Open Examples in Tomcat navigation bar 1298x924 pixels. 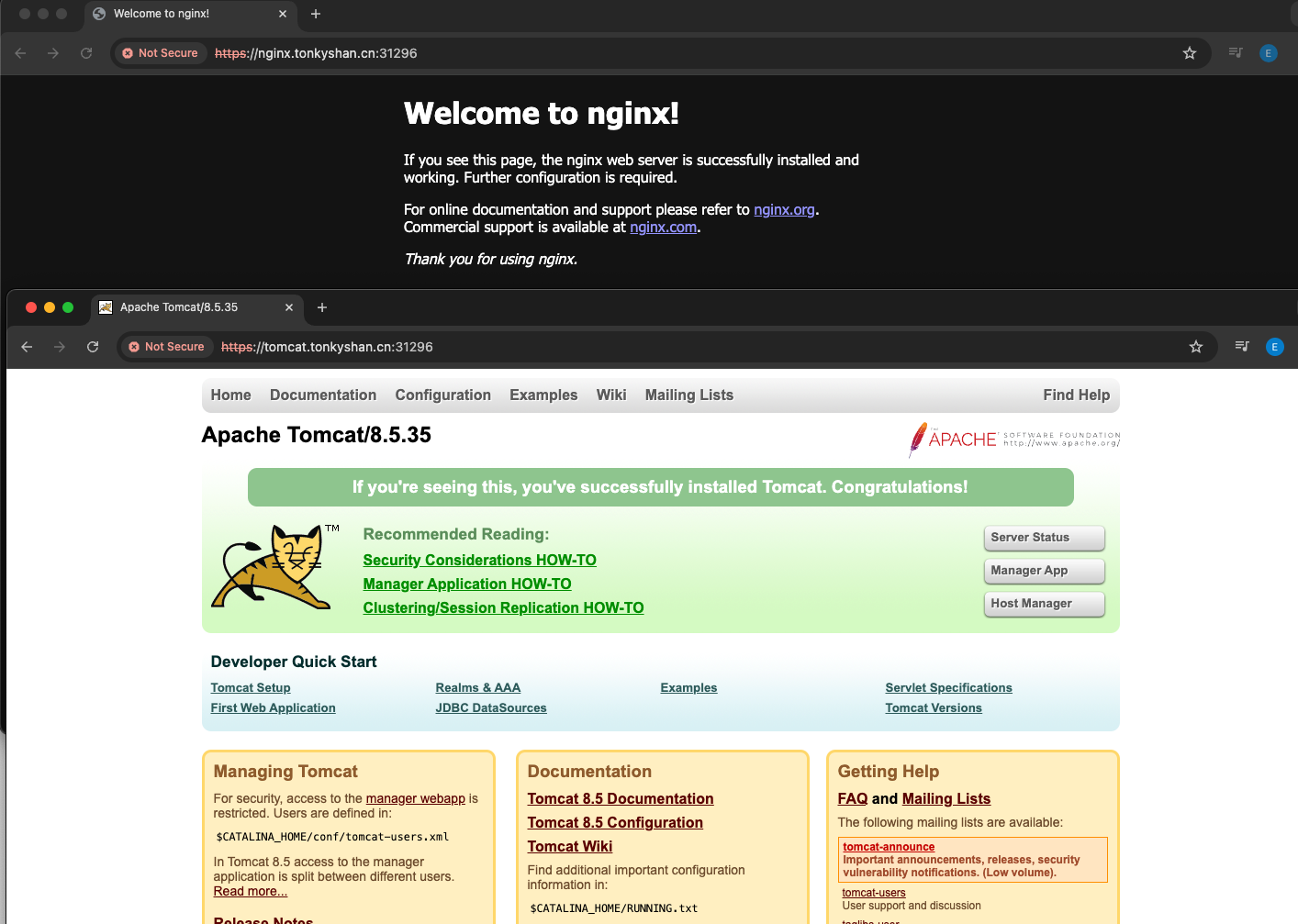coord(543,395)
